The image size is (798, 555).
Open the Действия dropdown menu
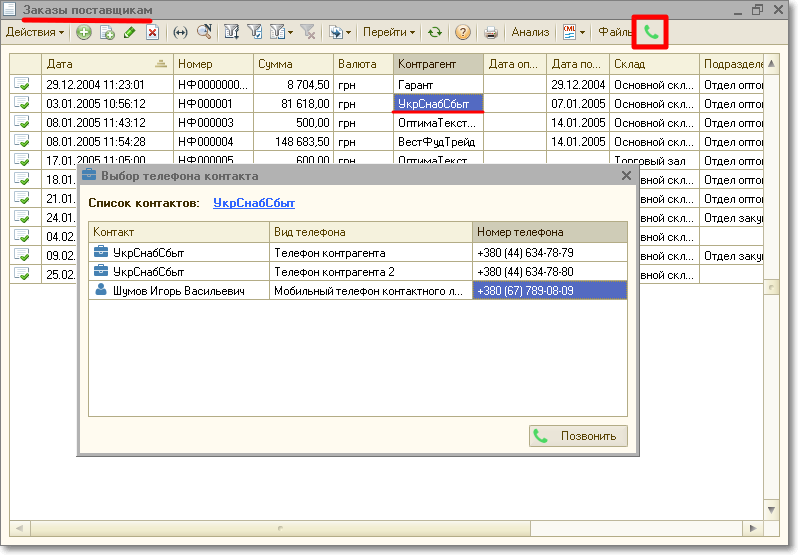click(34, 32)
